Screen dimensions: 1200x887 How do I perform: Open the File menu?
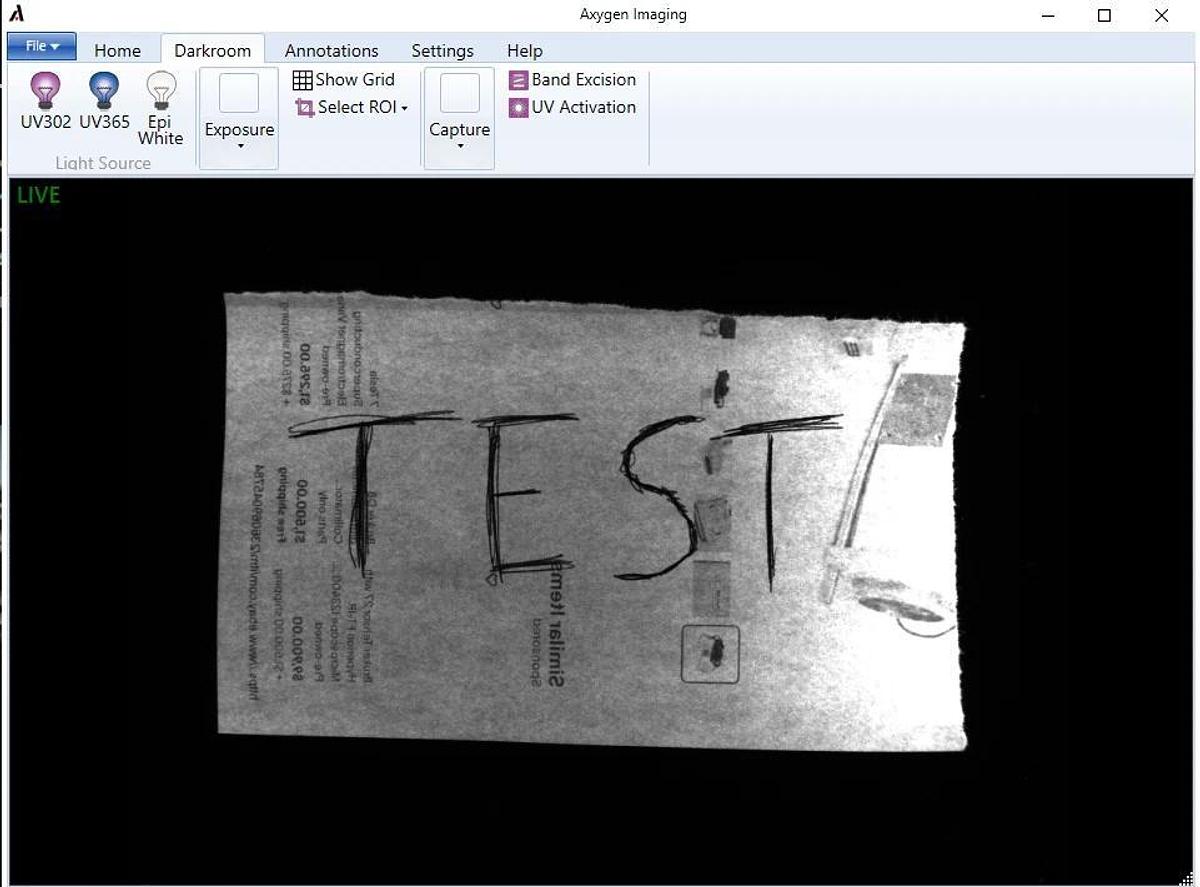42,46
